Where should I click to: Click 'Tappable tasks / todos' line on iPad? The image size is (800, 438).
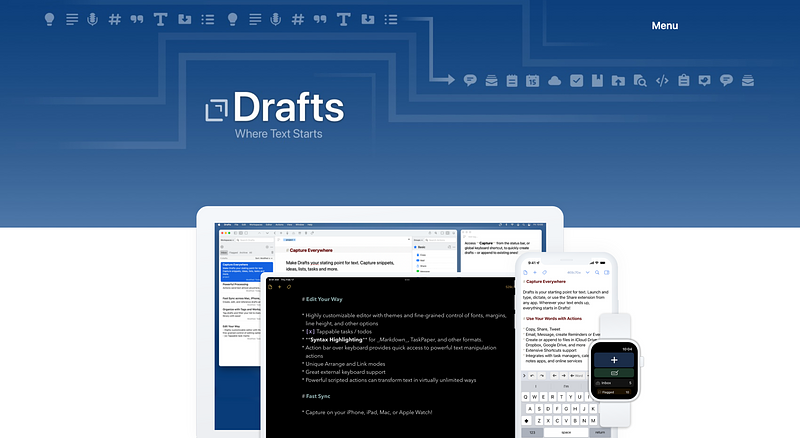[339, 331]
